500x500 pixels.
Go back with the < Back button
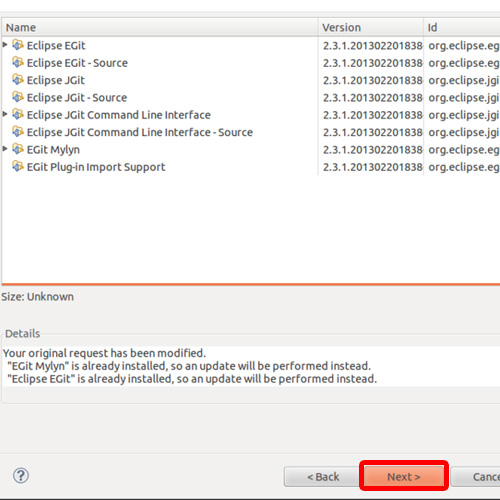click(321, 477)
